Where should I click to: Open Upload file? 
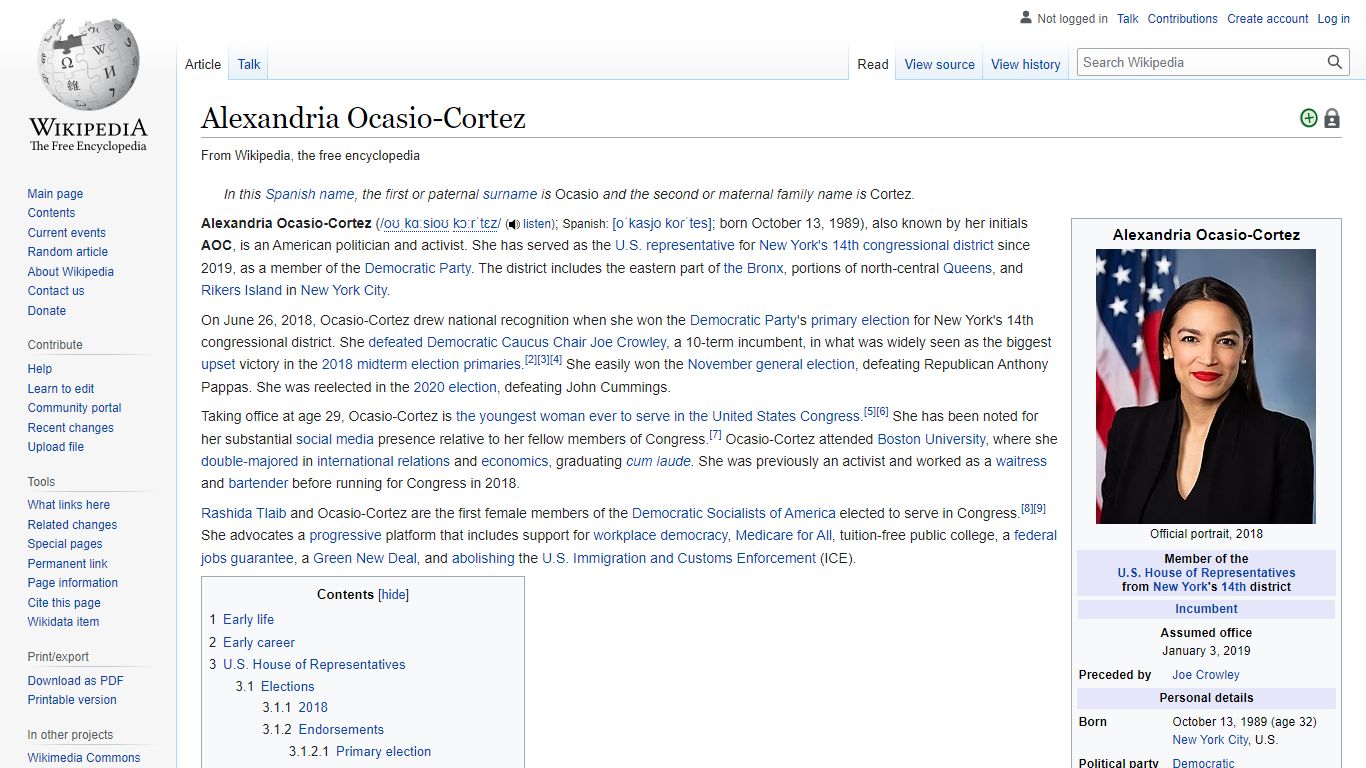(x=56, y=447)
